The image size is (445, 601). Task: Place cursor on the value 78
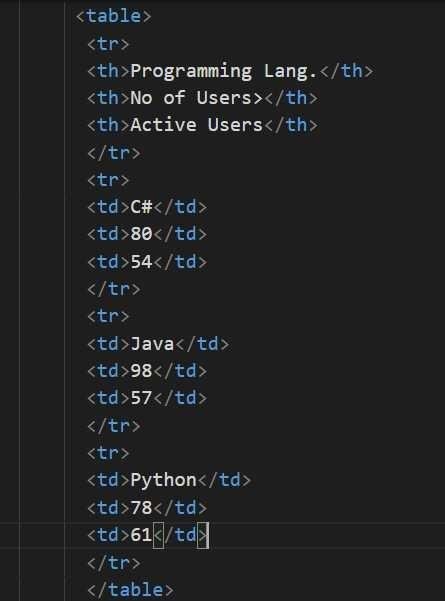[141, 508]
